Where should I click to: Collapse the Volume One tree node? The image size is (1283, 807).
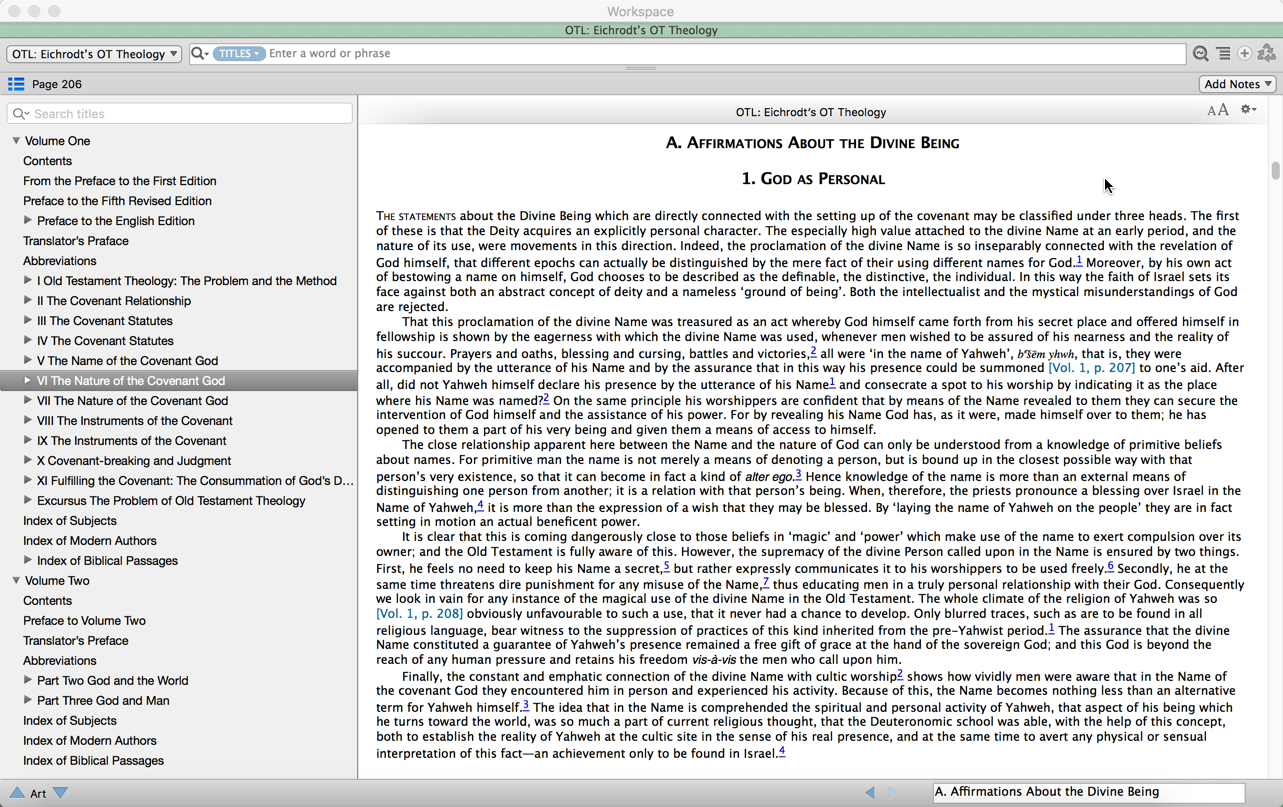coord(16,141)
